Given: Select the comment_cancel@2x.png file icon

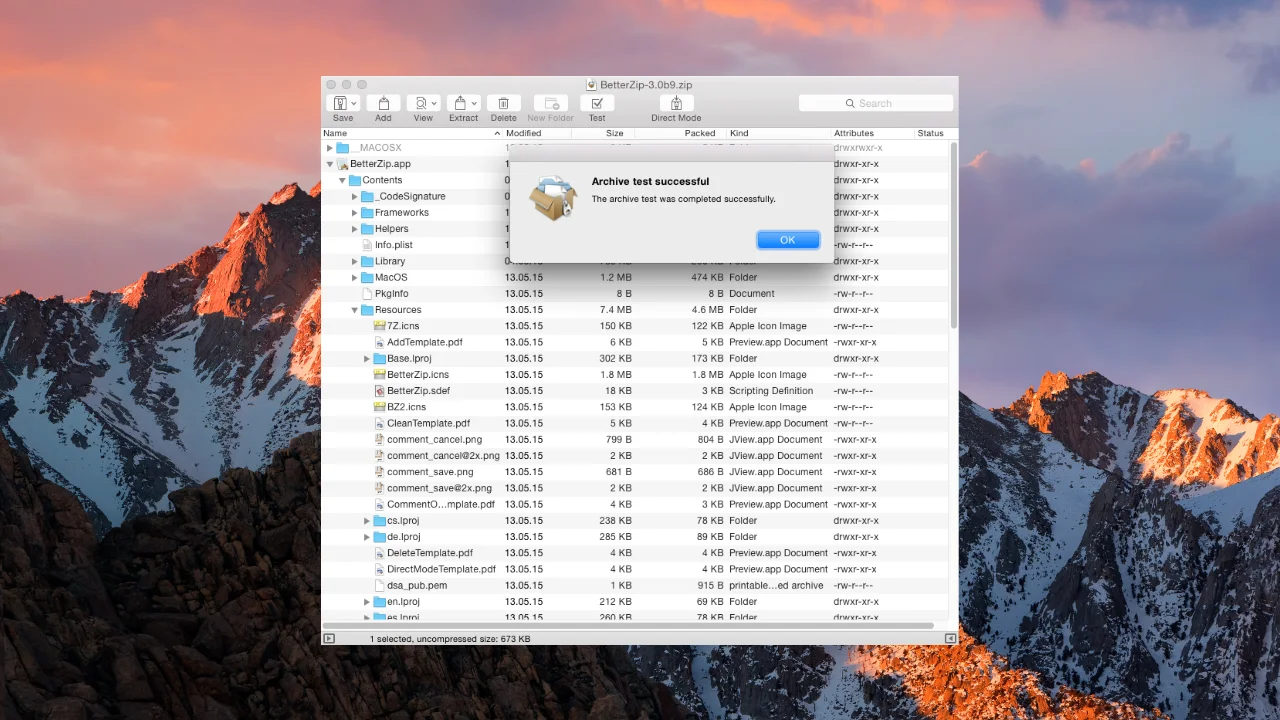Looking at the screenshot, I should 379,456.
